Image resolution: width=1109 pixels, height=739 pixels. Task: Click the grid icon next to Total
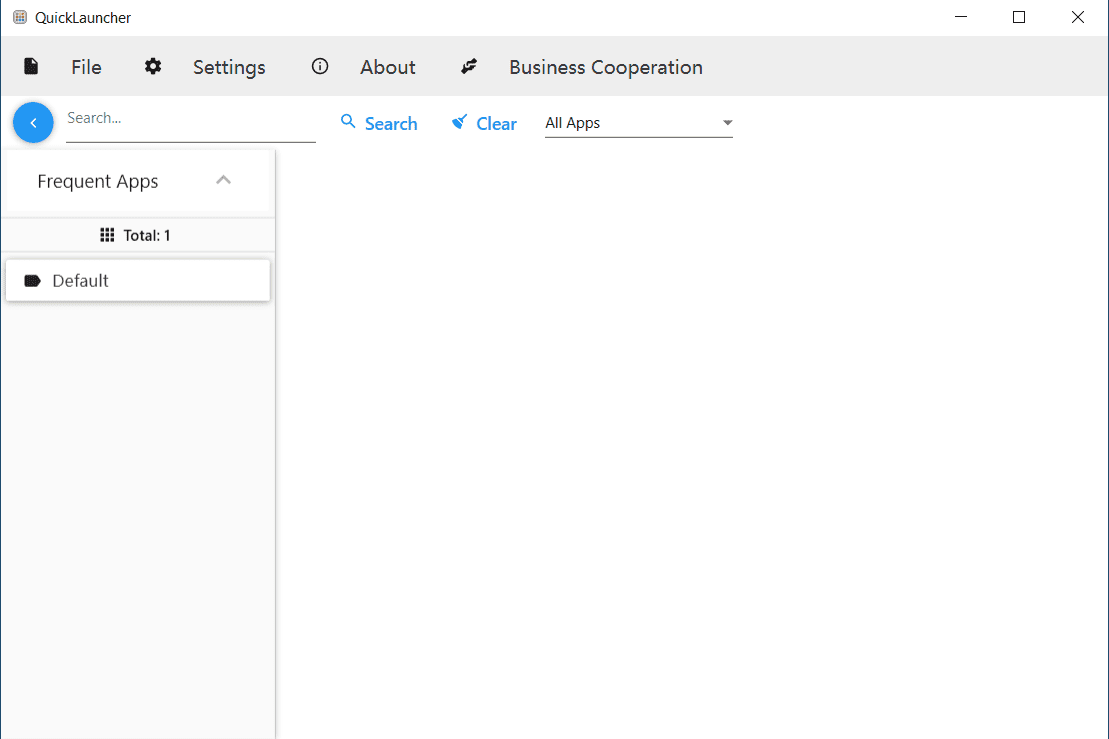tap(108, 235)
